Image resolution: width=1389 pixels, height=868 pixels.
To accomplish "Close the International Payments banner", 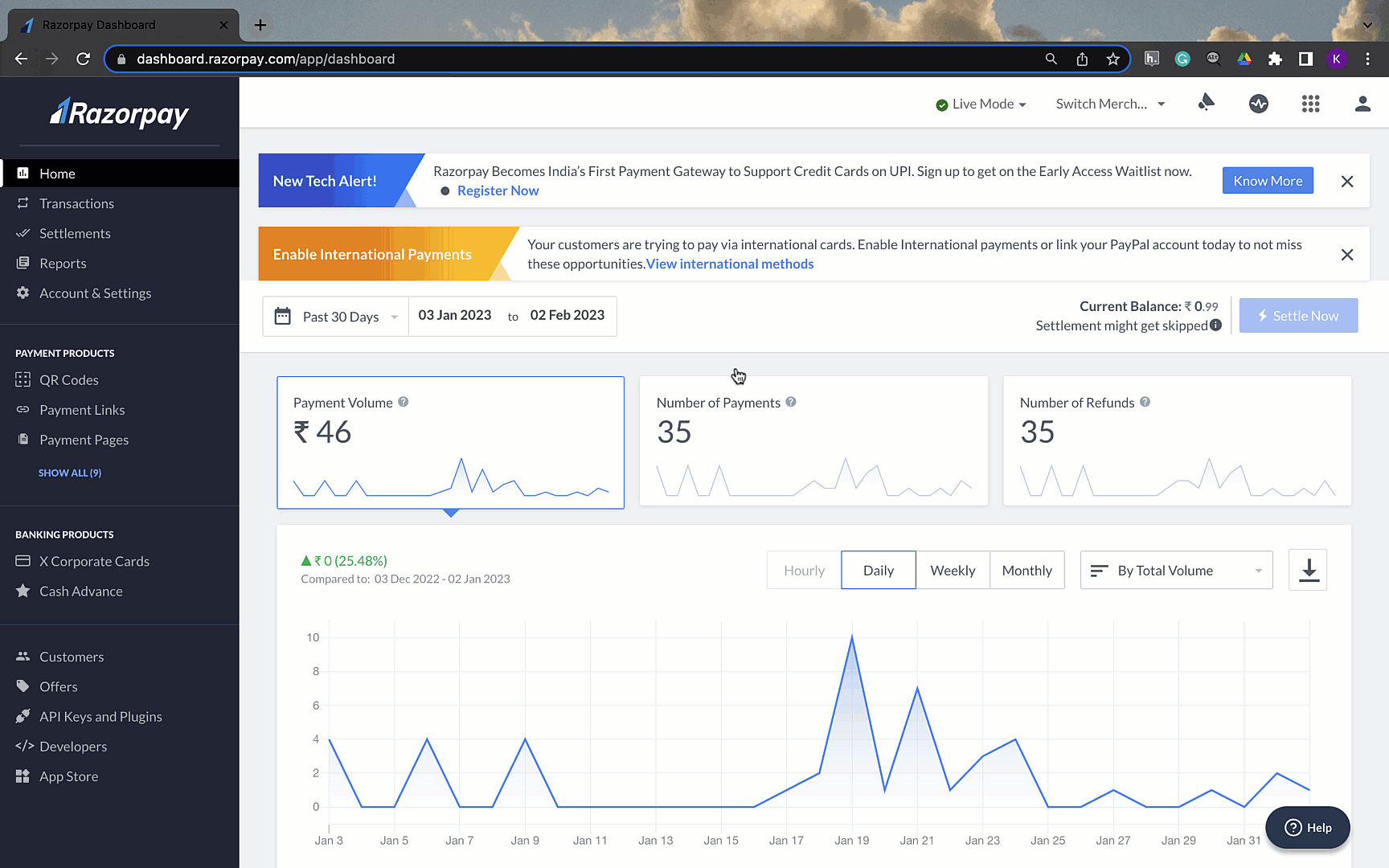I will (1347, 255).
